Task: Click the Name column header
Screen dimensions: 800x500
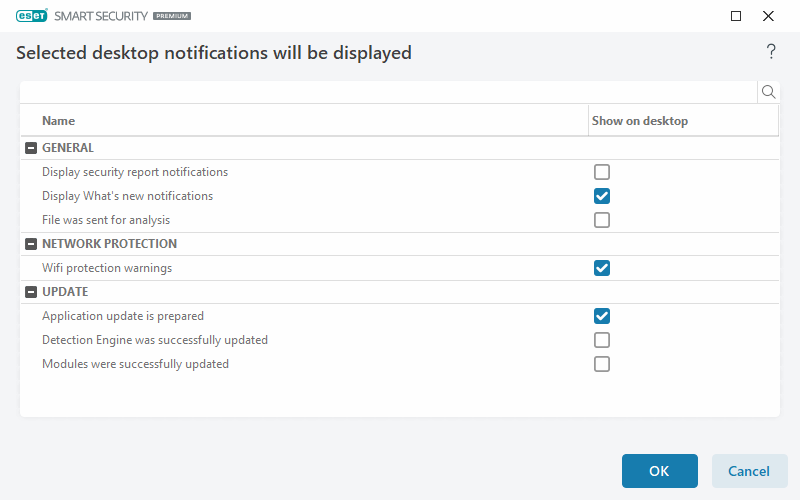Action: pos(59,121)
